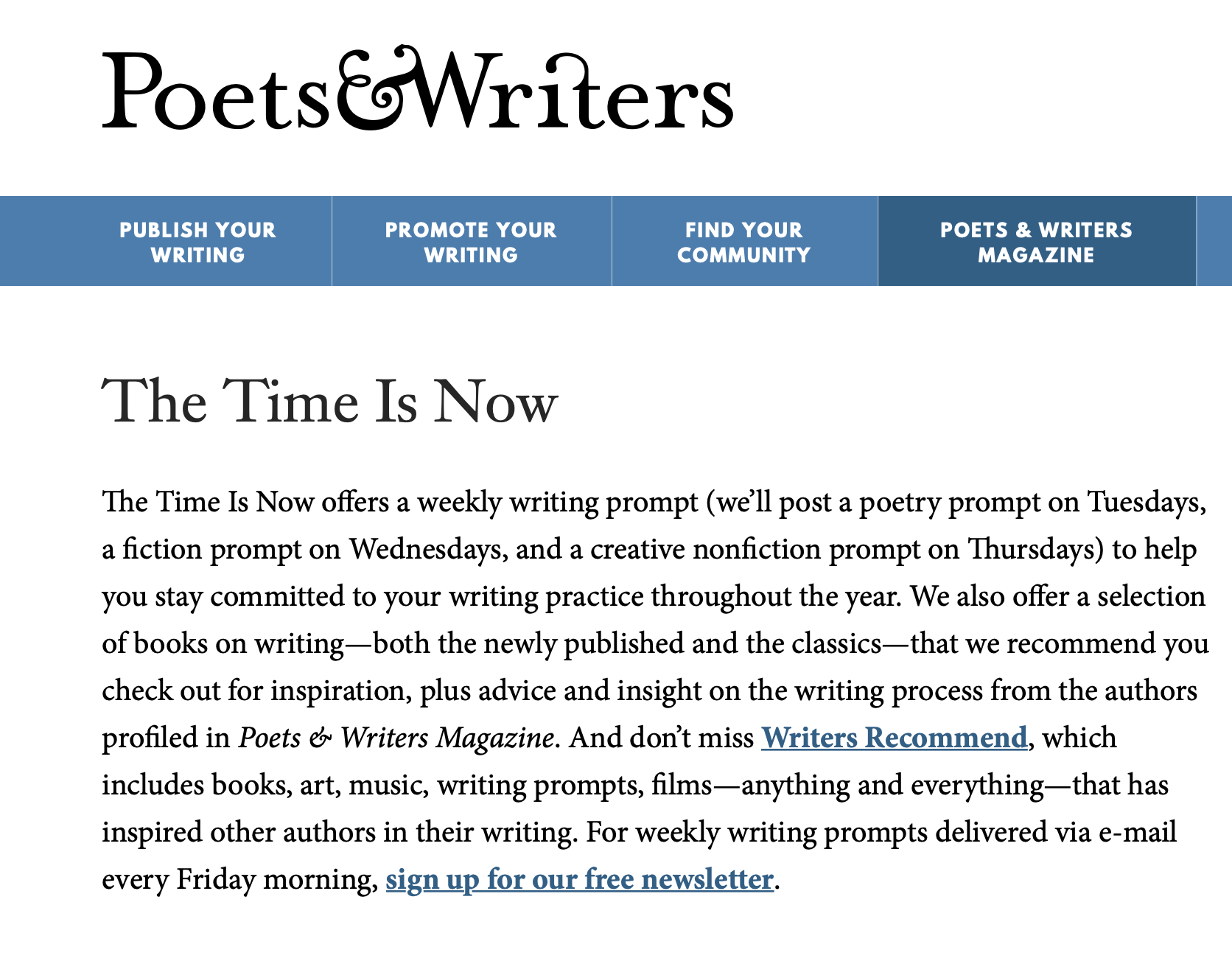Screen dimensions: 1232x961
Task: Select Find Your Community in navigation
Action: coord(743,242)
